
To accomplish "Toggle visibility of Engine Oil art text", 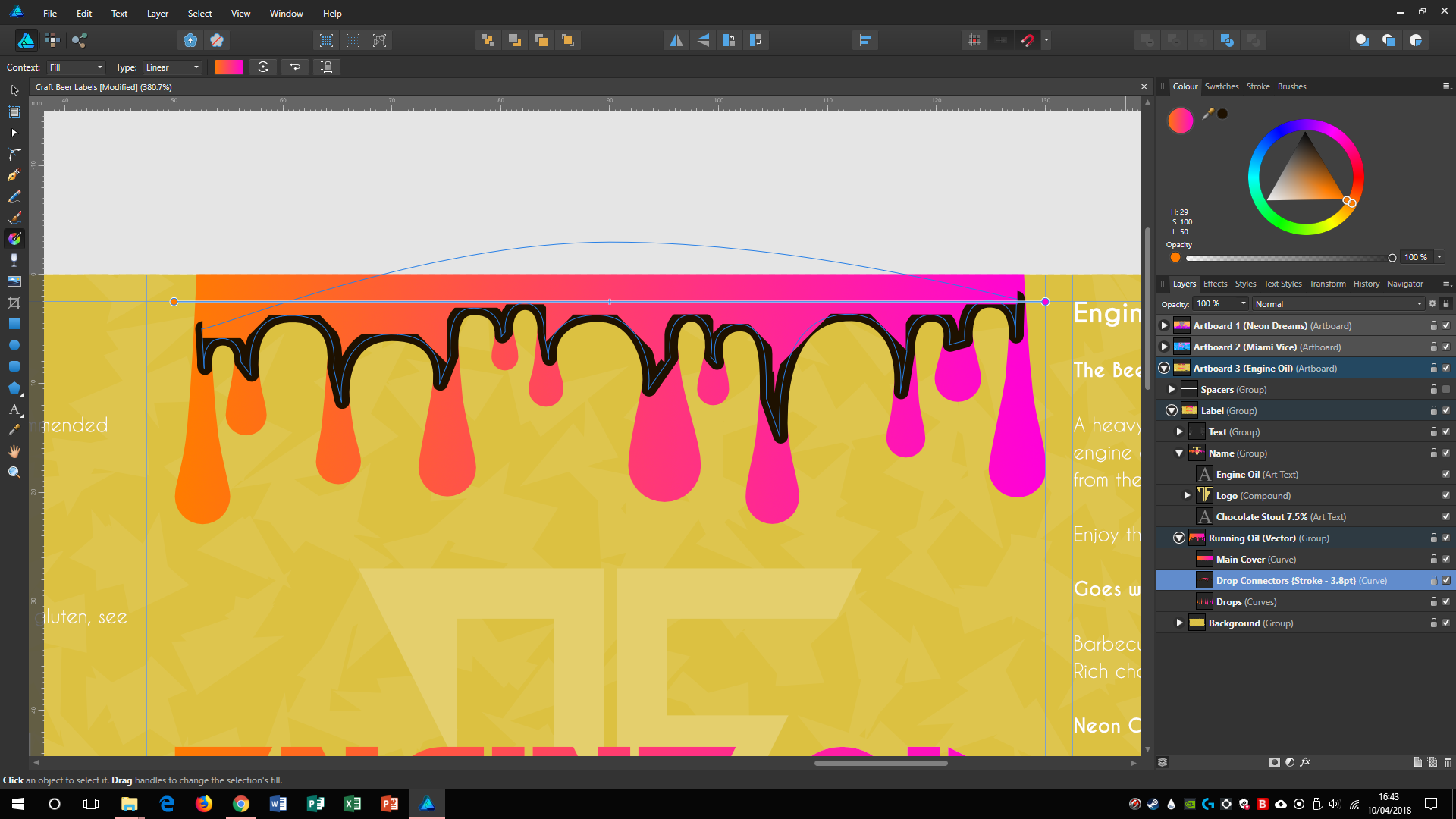I will click(1446, 475).
